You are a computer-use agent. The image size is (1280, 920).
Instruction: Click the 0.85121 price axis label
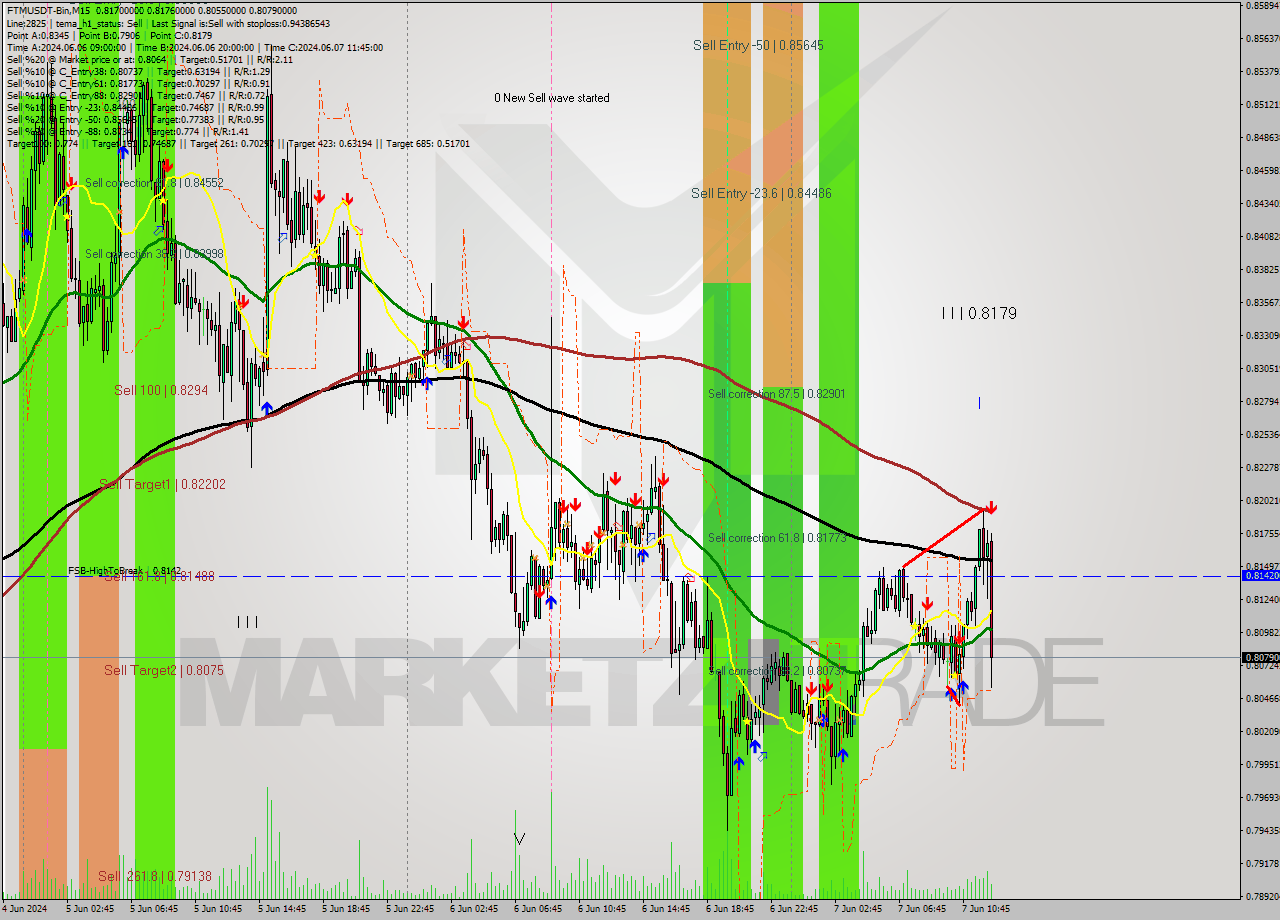[1262, 104]
